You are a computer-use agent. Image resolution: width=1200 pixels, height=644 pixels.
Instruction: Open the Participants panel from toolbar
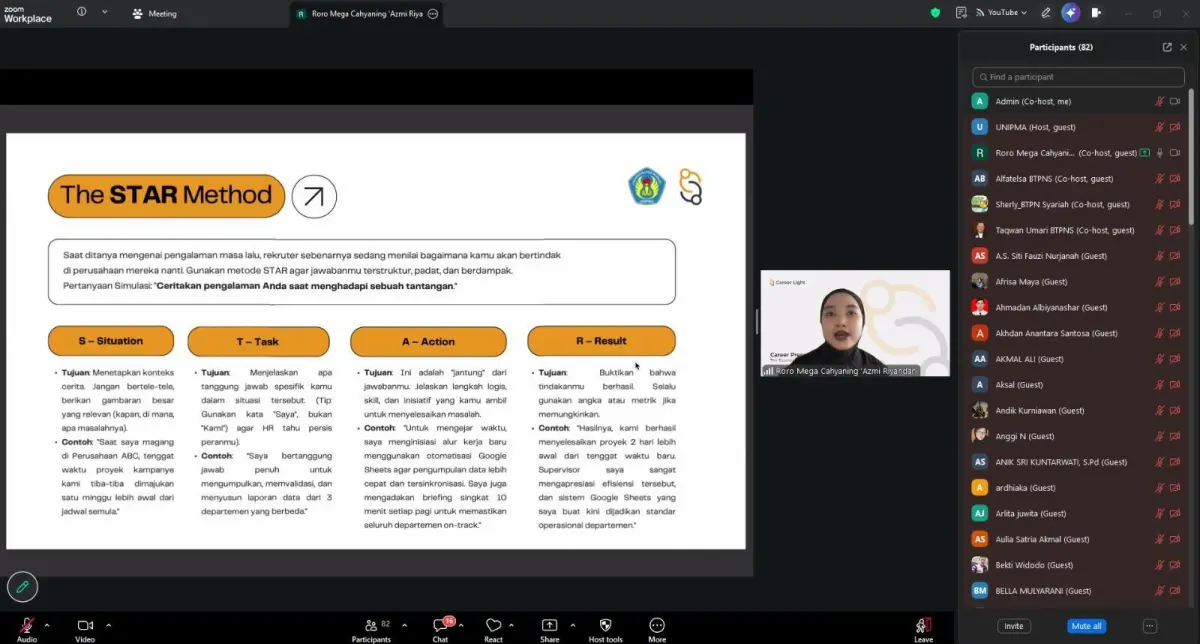(x=371, y=629)
